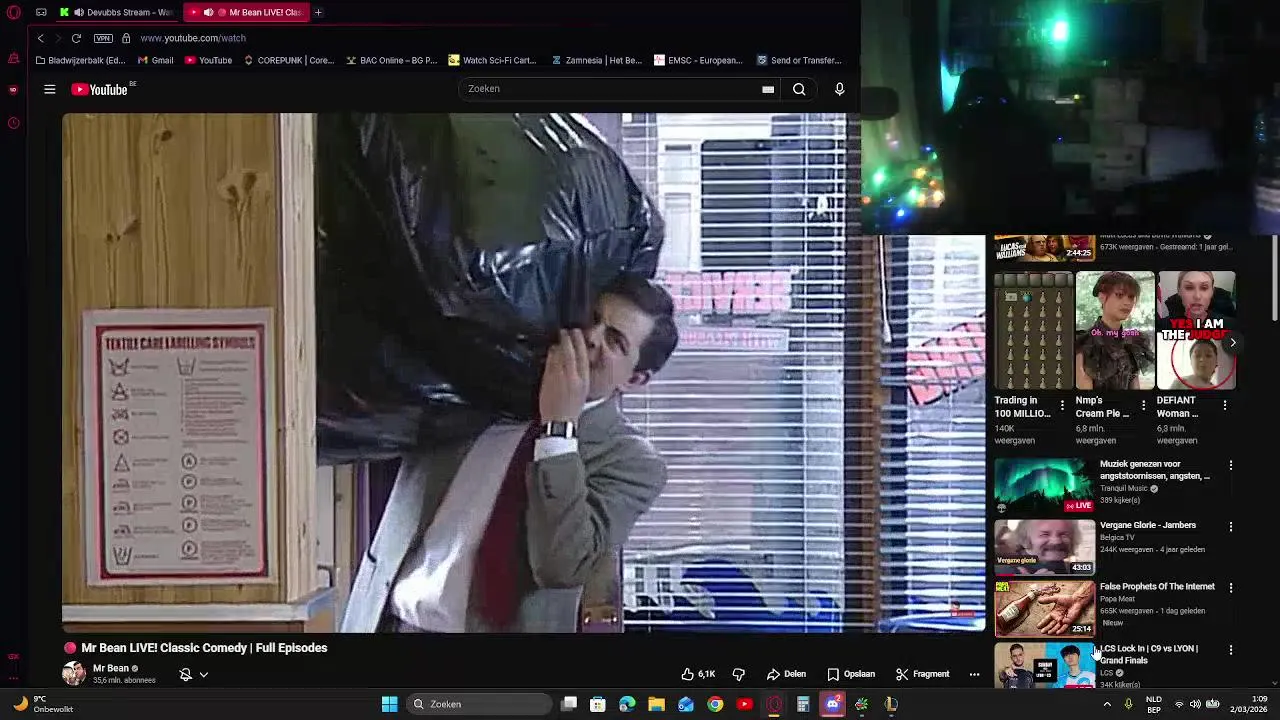
Task: Open options for Trading in 100 MILLIO... short
Action: pos(1062,405)
